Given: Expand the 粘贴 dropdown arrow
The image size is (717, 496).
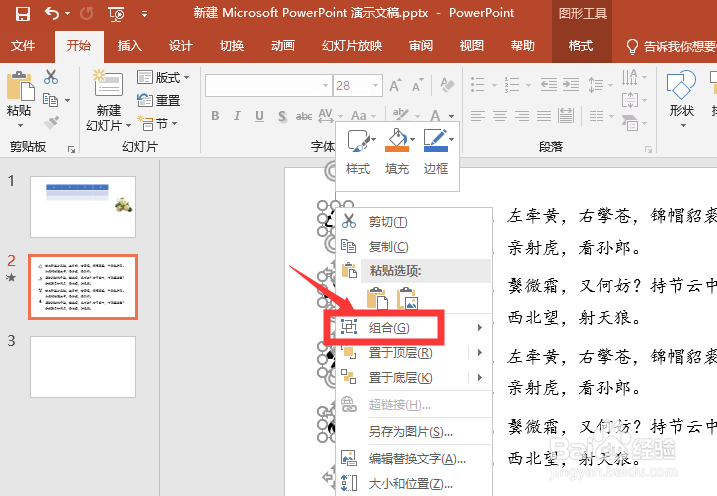Looking at the screenshot, I should [x=20, y=125].
